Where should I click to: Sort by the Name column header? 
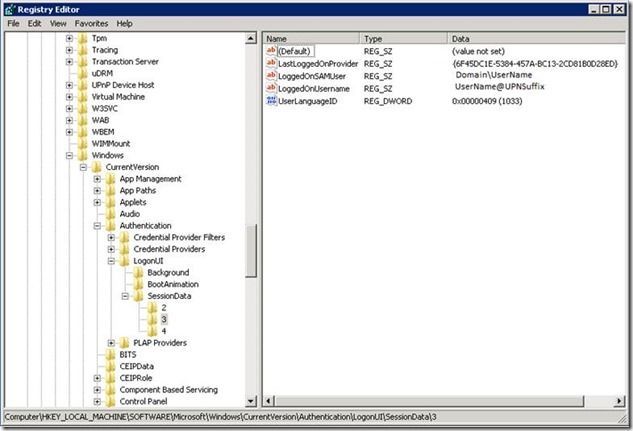click(311, 39)
